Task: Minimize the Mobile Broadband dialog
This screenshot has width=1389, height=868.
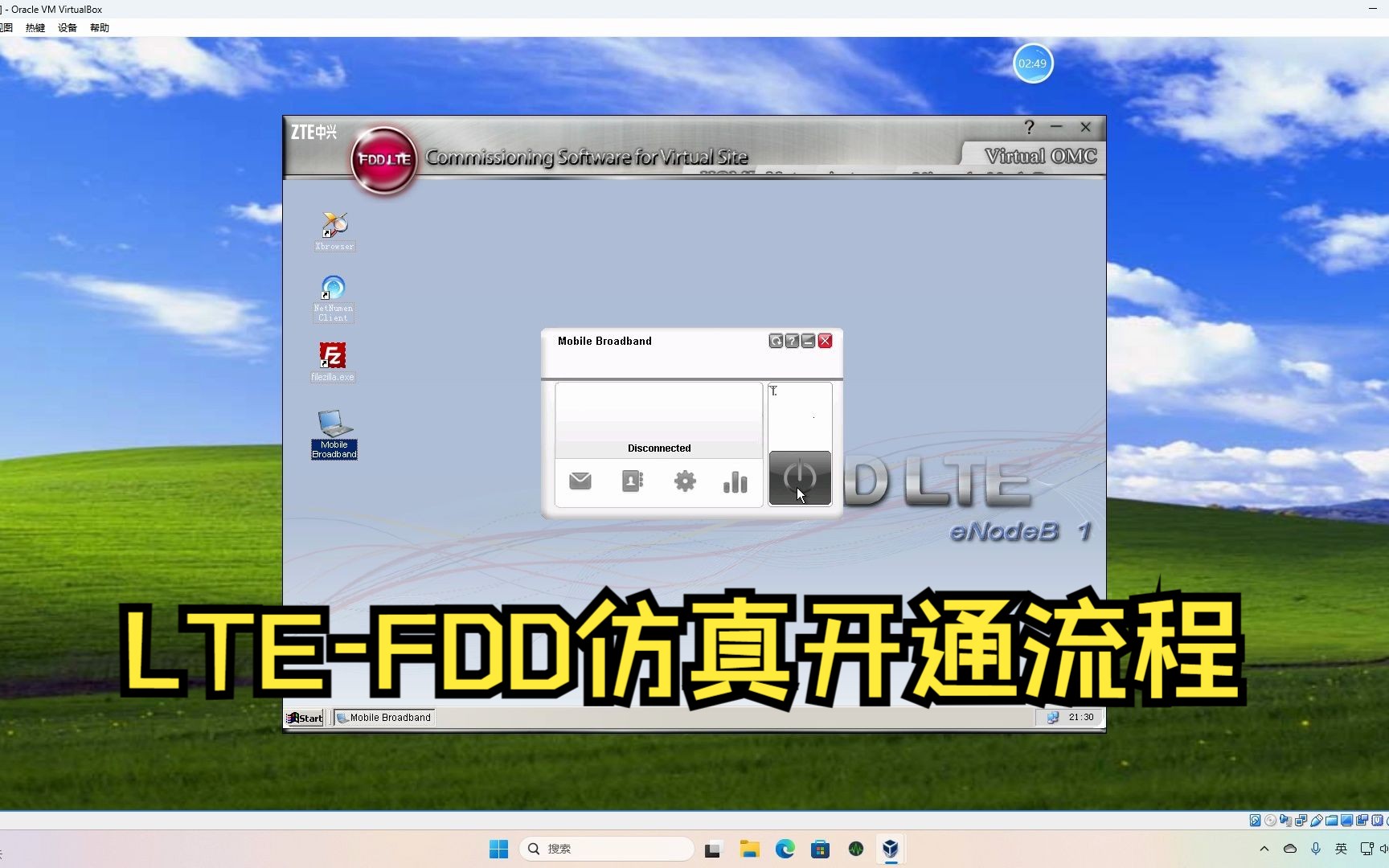Action: click(x=809, y=341)
